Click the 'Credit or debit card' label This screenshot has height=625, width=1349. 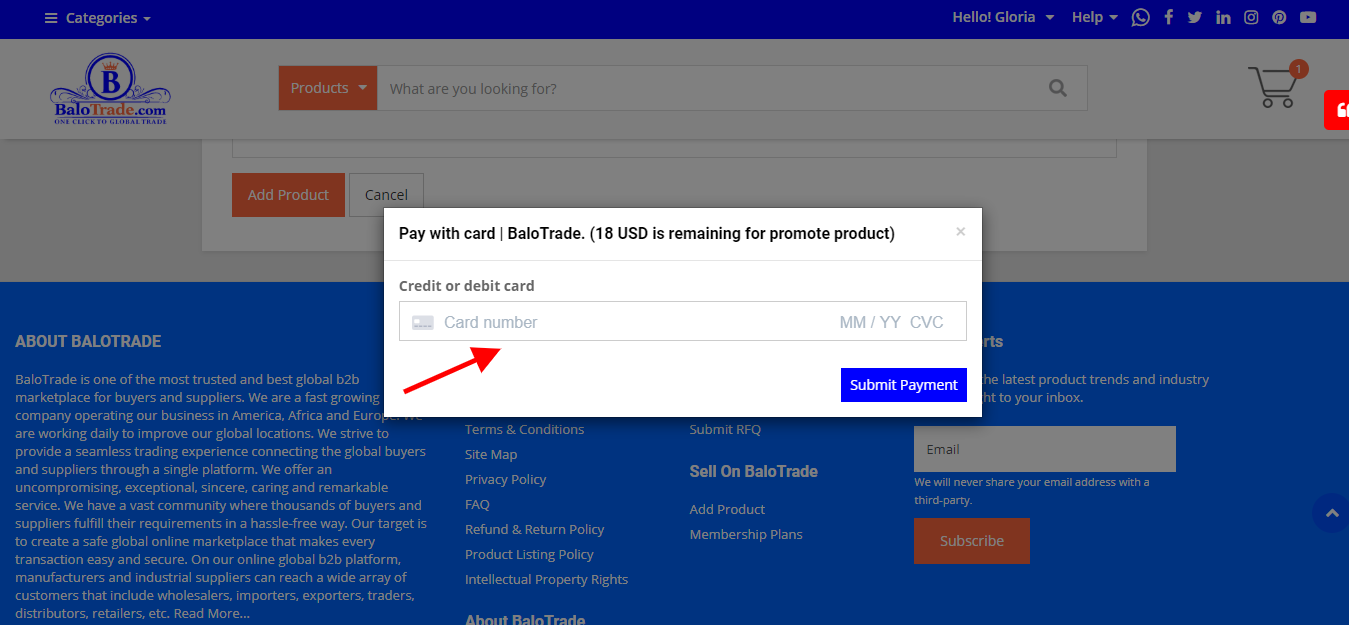tap(466, 286)
